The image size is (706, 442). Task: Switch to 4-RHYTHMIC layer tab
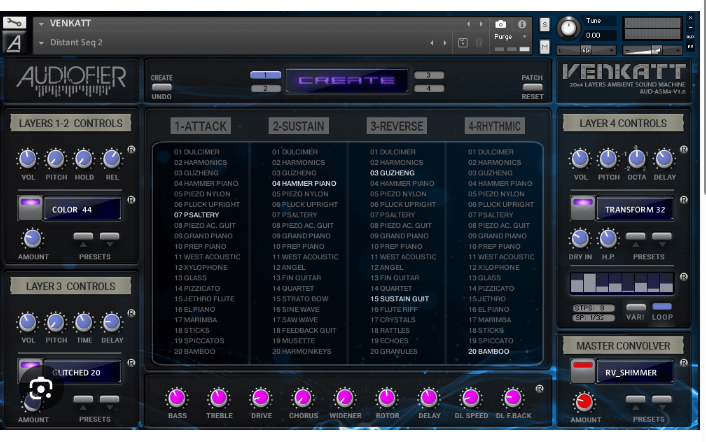pyautogui.click(x=494, y=126)
